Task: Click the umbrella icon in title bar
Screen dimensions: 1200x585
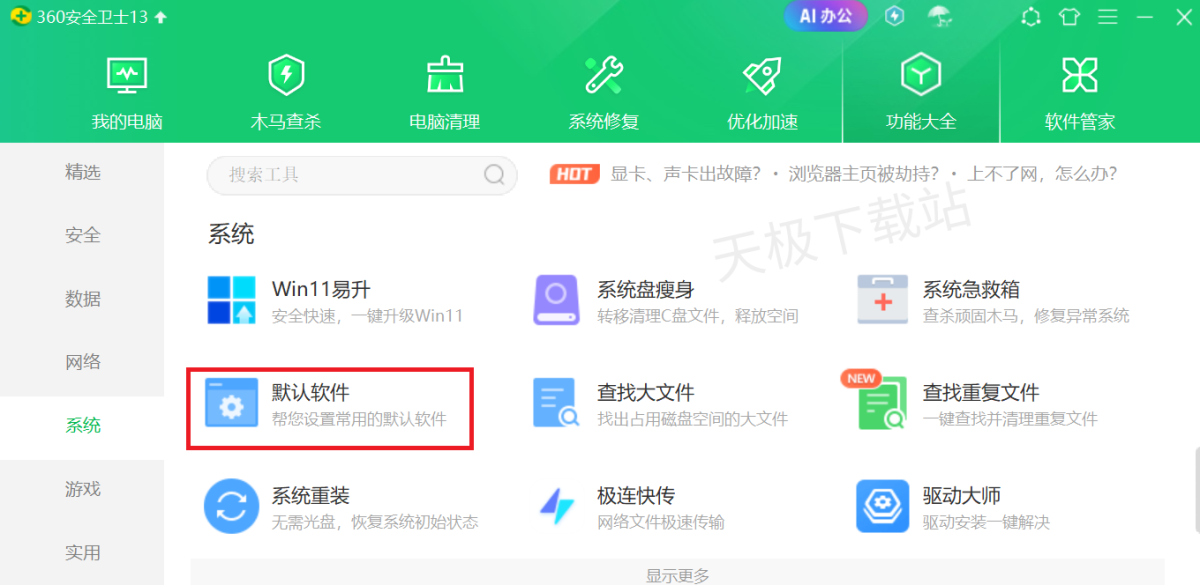Action: pos(939,16)
